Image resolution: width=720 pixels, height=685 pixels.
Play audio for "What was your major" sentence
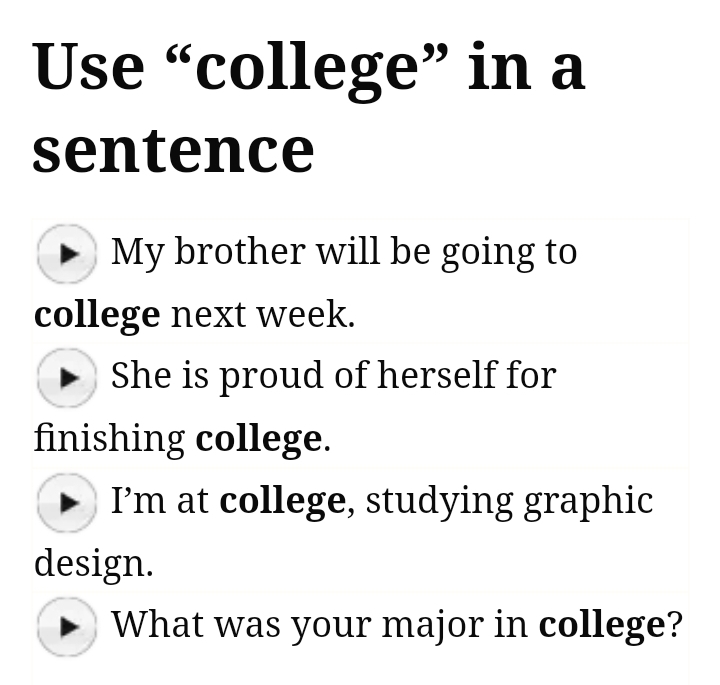coord(66,626)
